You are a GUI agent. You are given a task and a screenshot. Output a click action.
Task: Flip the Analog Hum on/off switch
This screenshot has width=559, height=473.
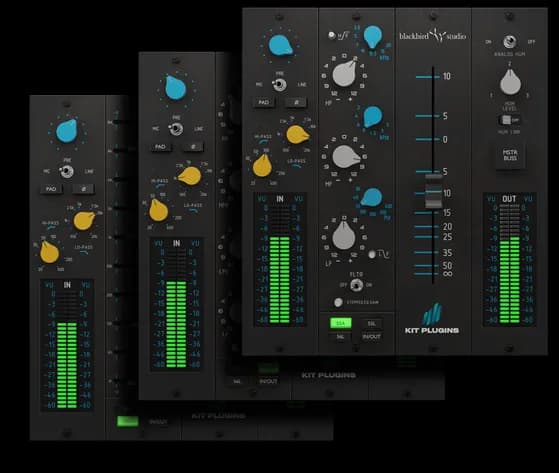click(510, 42)
